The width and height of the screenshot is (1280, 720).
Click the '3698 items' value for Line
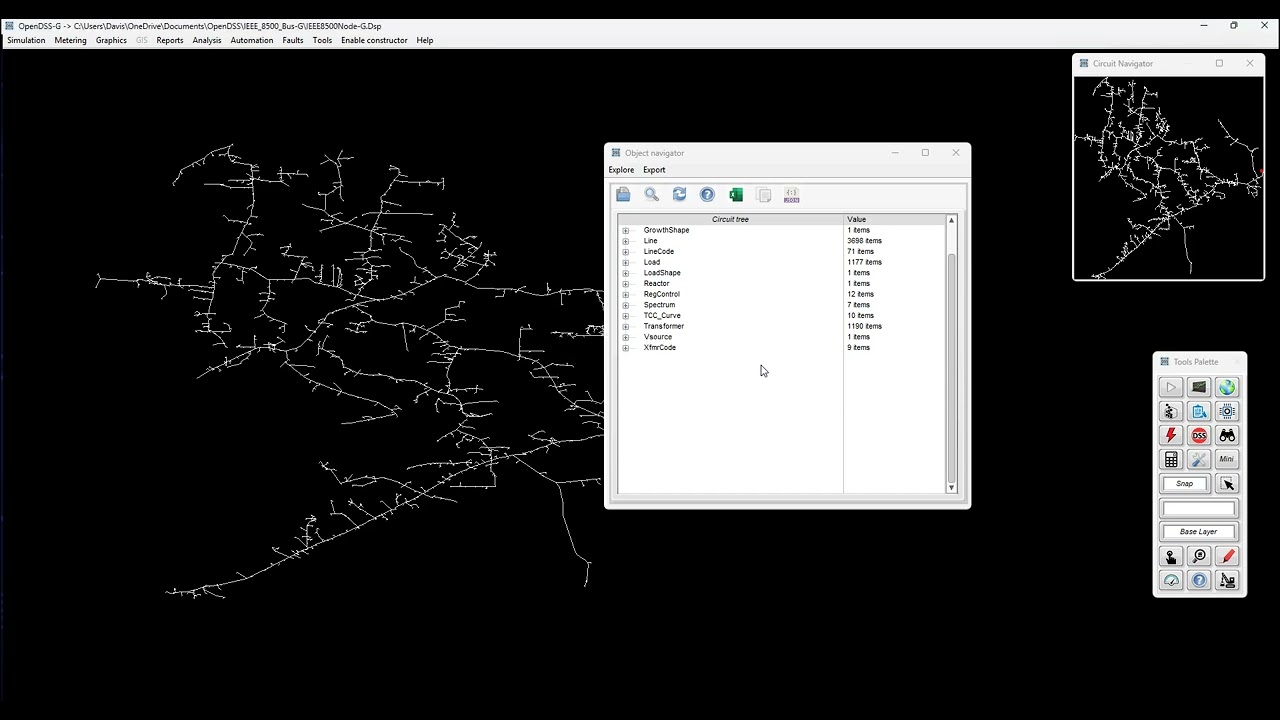864,241
